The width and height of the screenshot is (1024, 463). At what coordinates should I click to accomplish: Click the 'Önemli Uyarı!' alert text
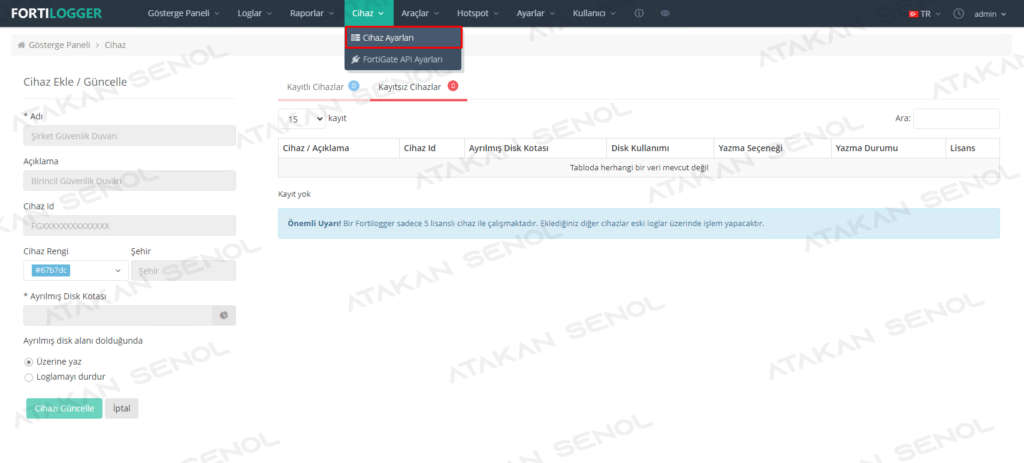click(314, 223)
